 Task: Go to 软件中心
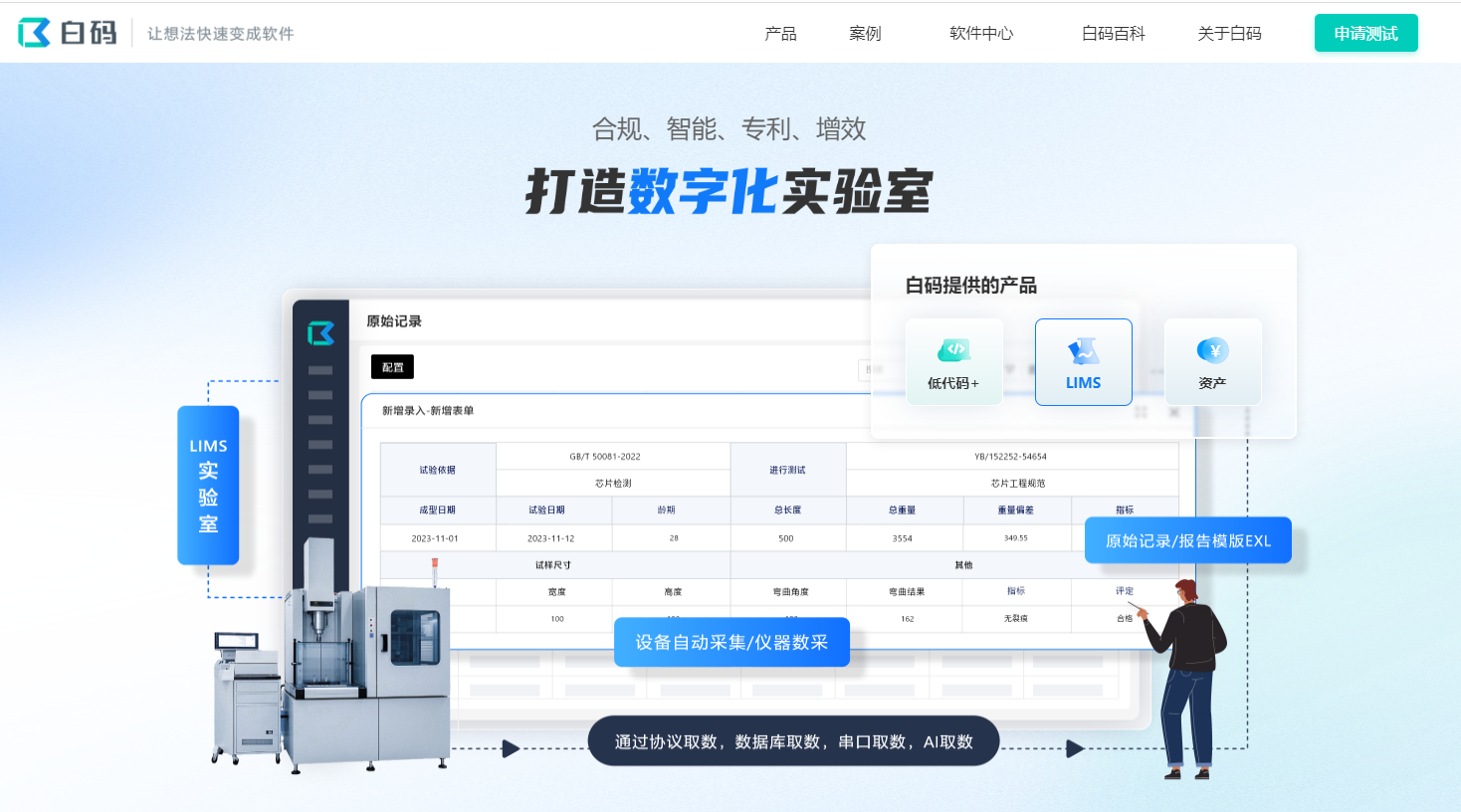[981, 34]
